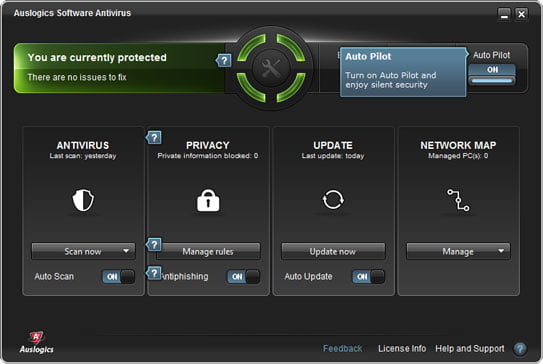Open Help and Support

click(x=470, y=348)
